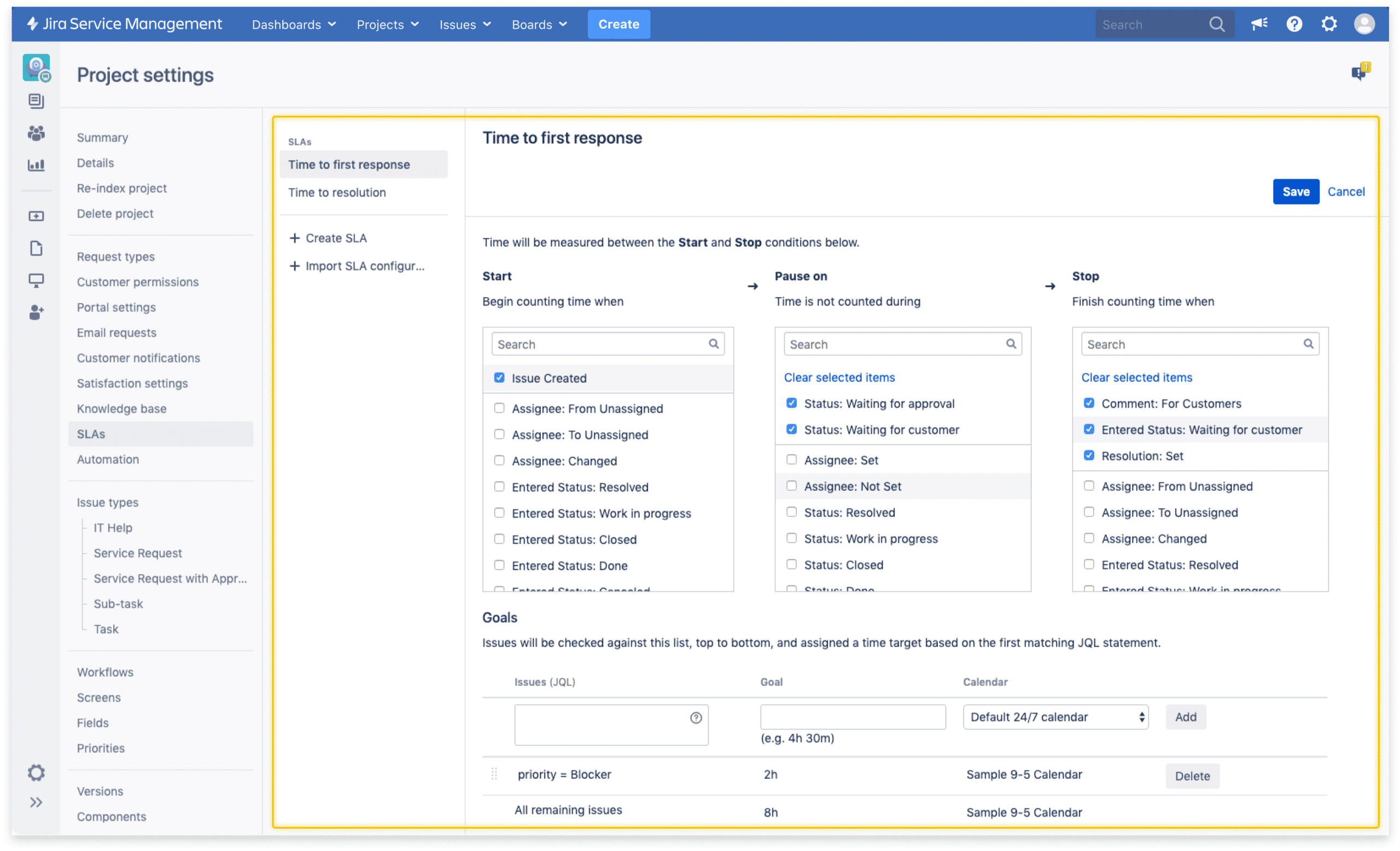Viewport: 1400px width, 851px height.
Task: Select the Customers people icon
Action: [36, 133]
